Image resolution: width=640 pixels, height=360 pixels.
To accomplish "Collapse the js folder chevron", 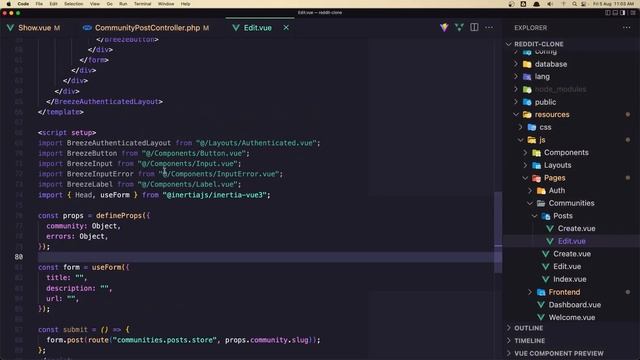I will pos(520,140).
